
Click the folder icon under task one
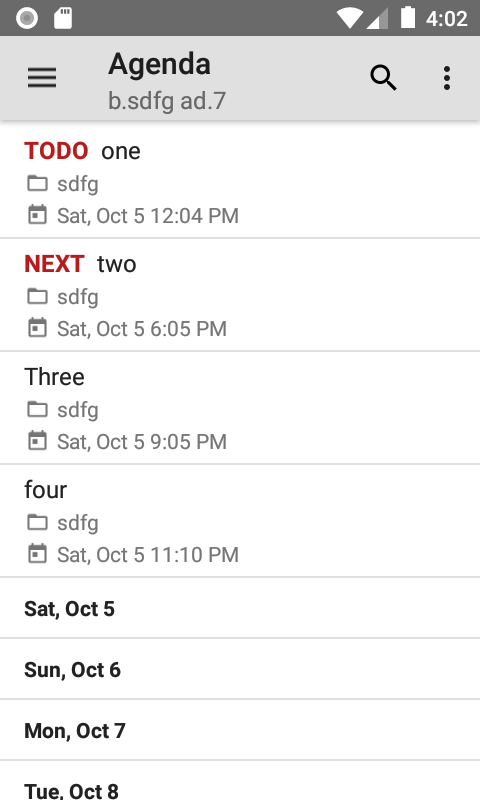coord(37,183)
